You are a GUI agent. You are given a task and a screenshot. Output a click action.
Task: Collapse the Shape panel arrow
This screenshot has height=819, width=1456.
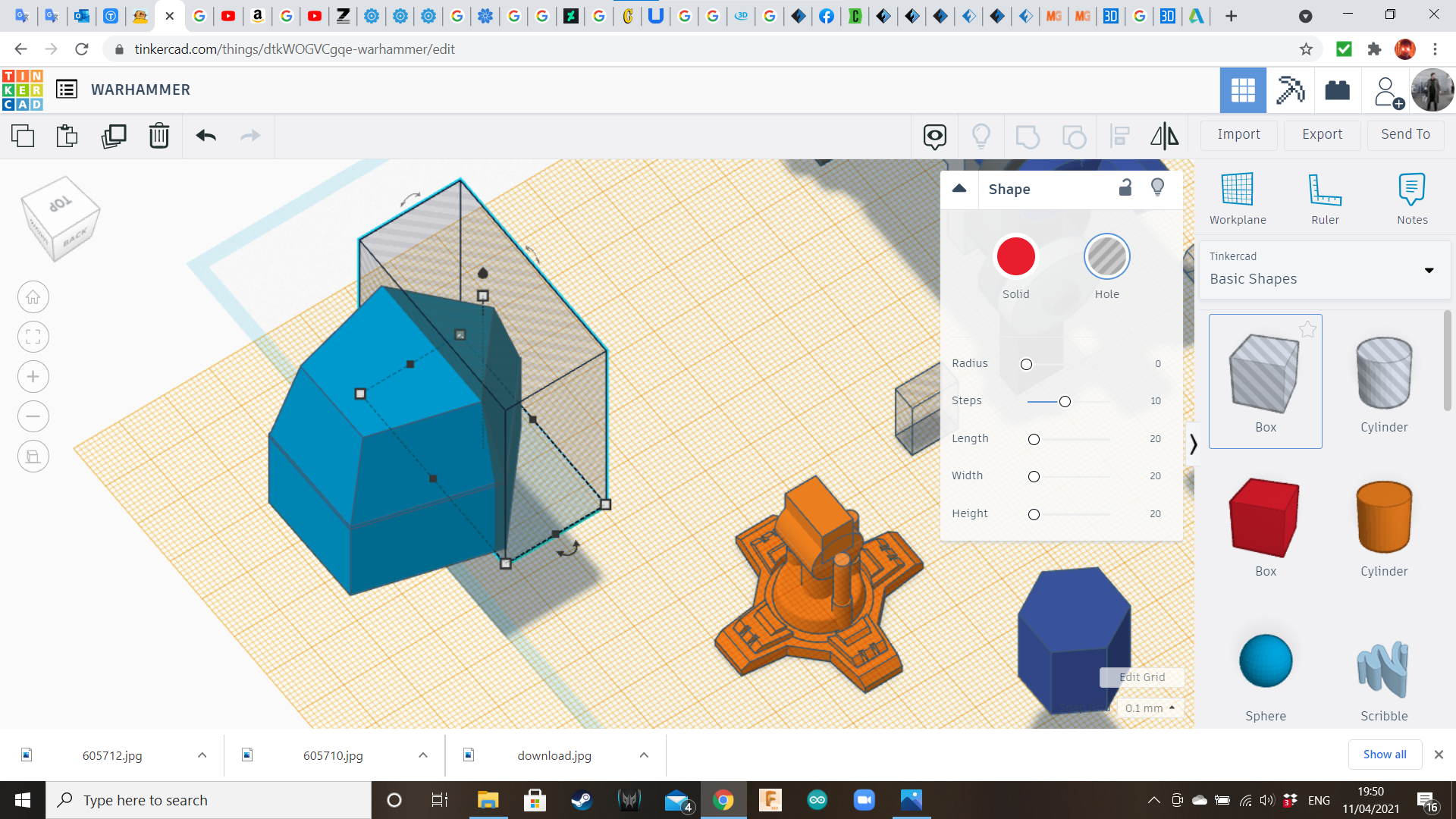coord(959,189)
